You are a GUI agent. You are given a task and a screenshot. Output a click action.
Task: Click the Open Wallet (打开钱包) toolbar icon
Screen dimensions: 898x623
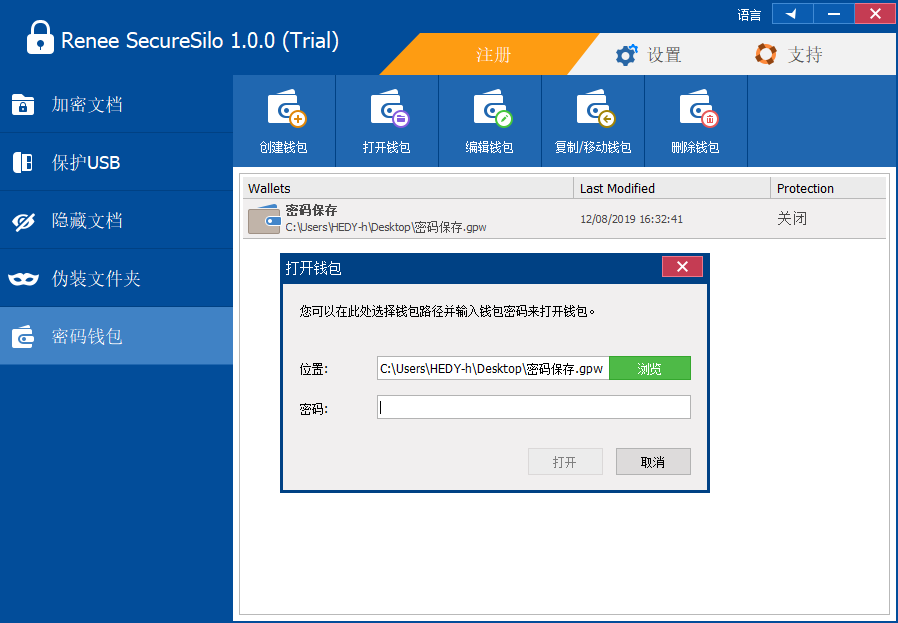click(390, 108)
